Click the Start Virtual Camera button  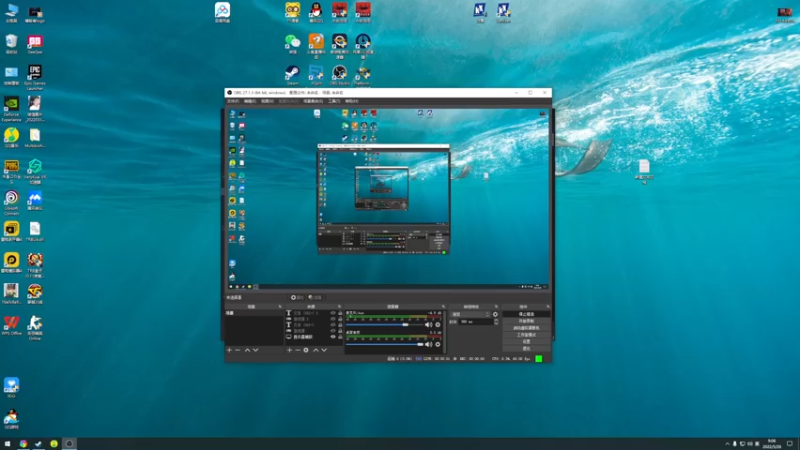(526, 328)
